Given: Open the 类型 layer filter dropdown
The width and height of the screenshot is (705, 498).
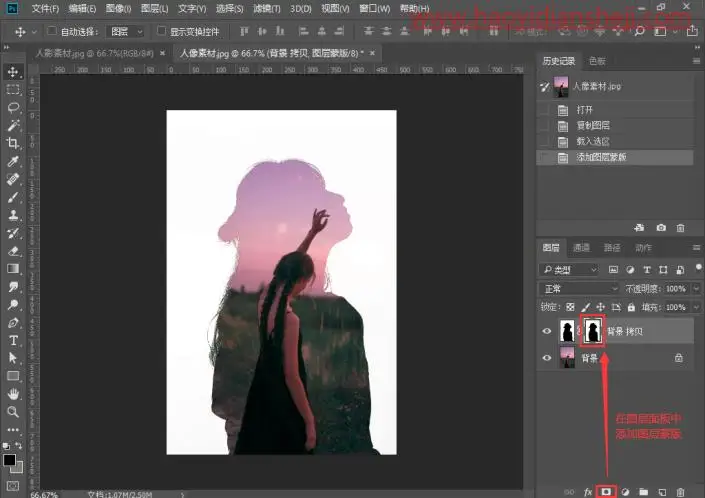Looking at the screenshot, I should [569, 270].
